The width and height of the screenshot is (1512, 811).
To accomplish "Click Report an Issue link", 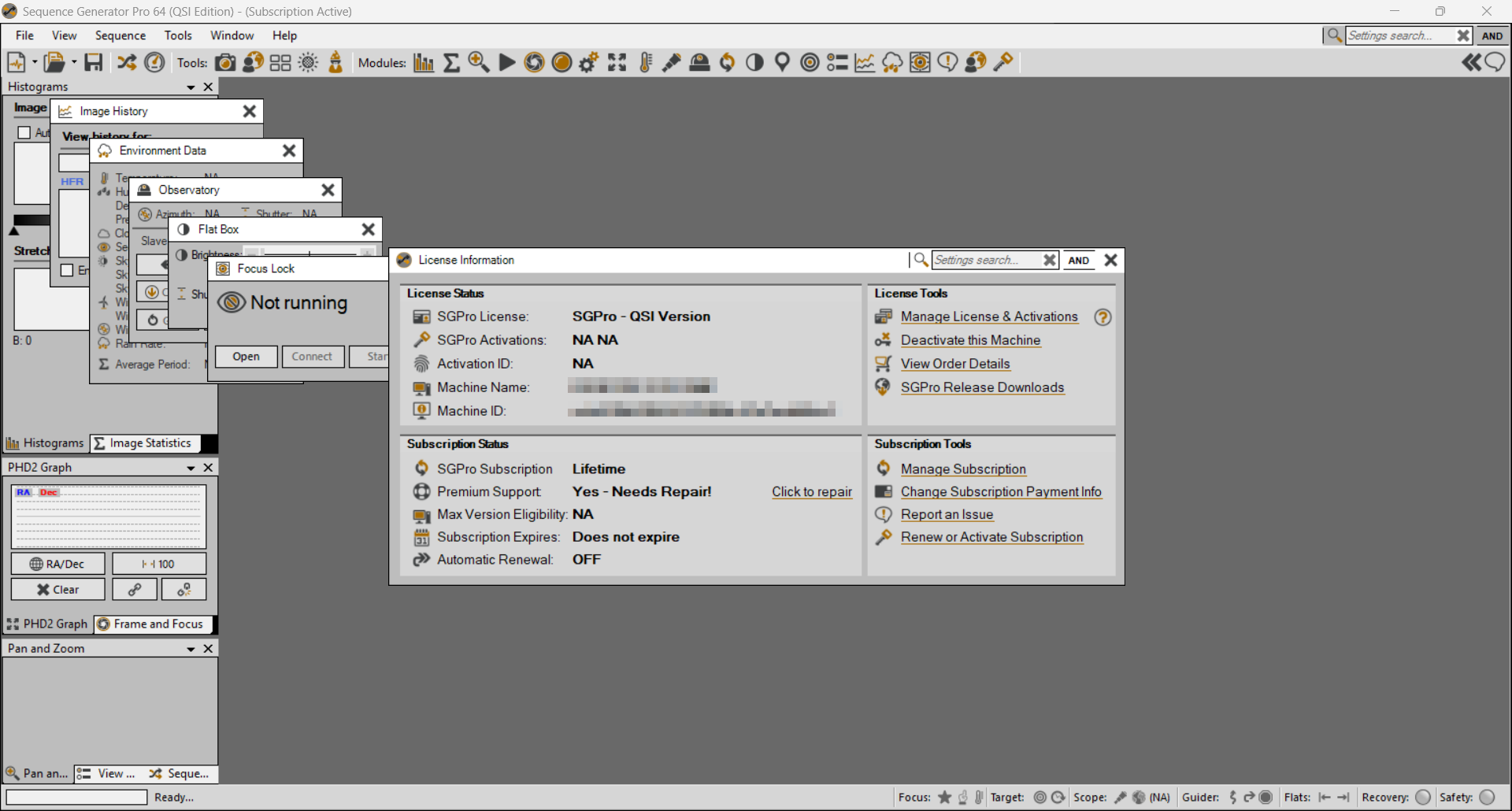I will click(947, 514).
